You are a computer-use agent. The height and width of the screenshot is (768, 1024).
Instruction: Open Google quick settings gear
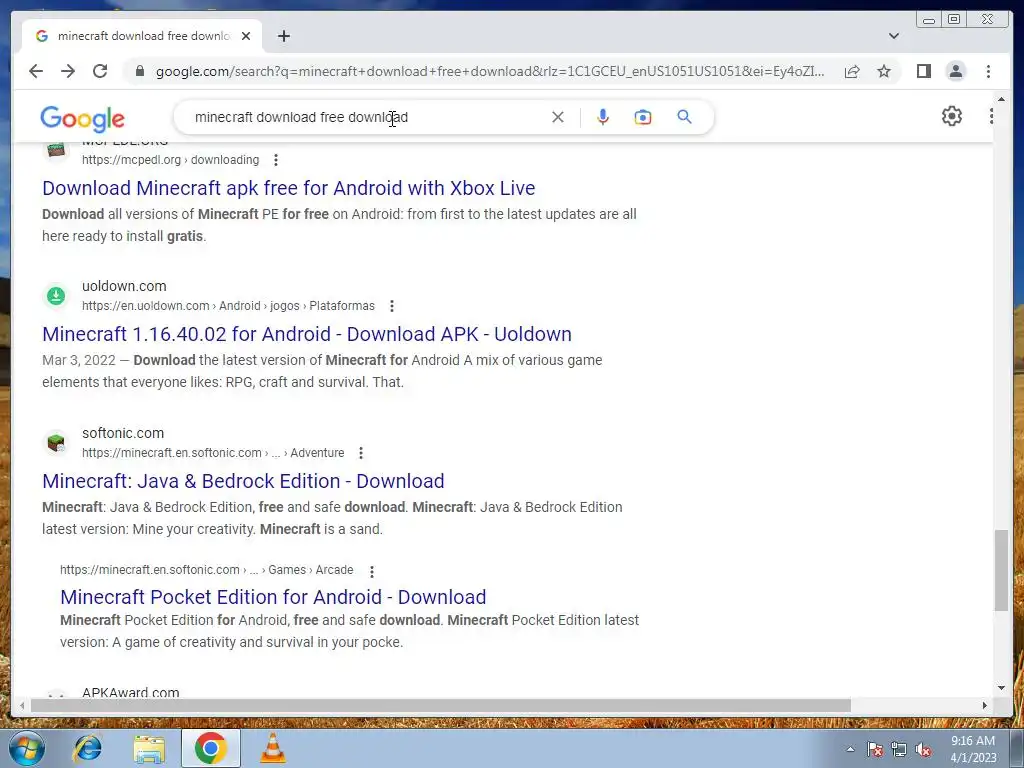(952, 116)
